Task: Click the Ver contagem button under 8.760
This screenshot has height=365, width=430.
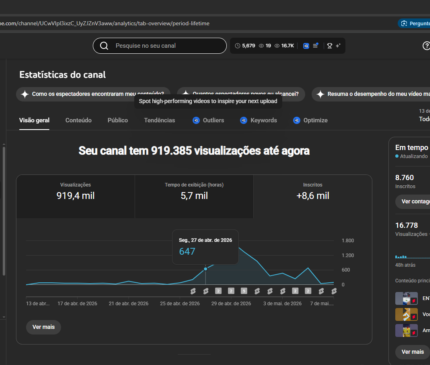Action: [413, 201]
